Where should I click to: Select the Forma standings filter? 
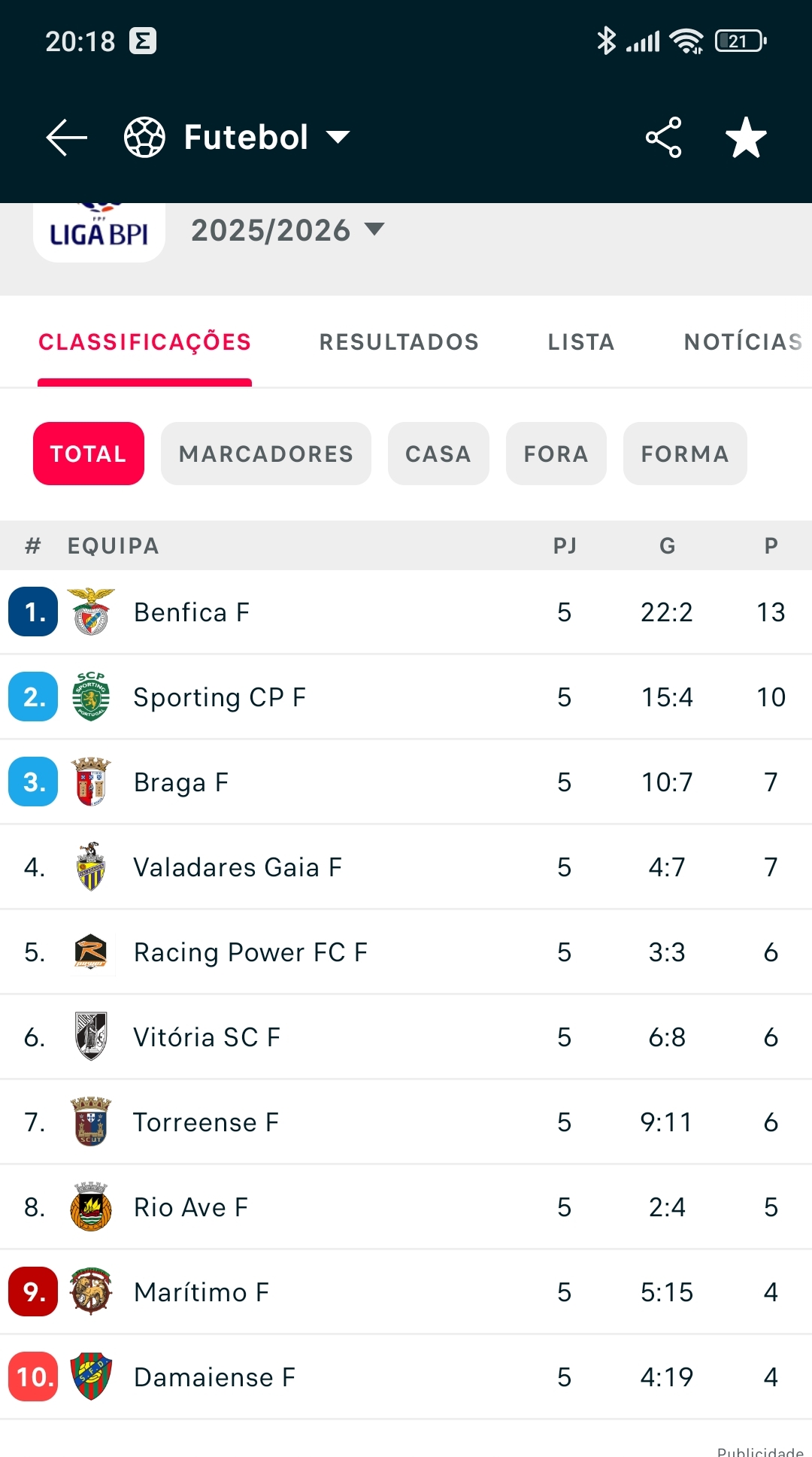tap(685, 454)
